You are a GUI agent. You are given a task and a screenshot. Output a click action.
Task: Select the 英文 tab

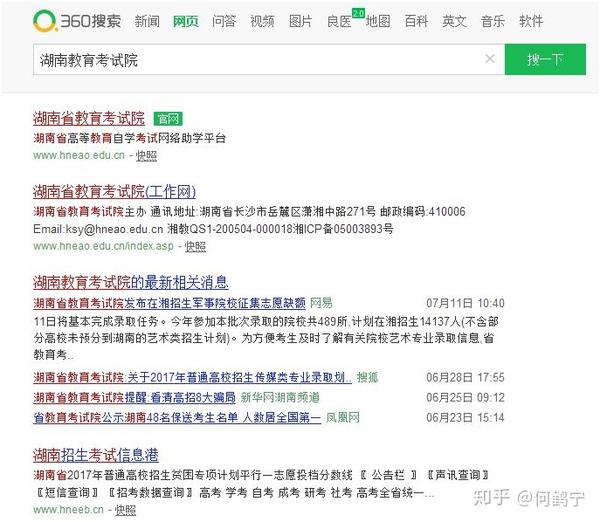tap(454, 21)
